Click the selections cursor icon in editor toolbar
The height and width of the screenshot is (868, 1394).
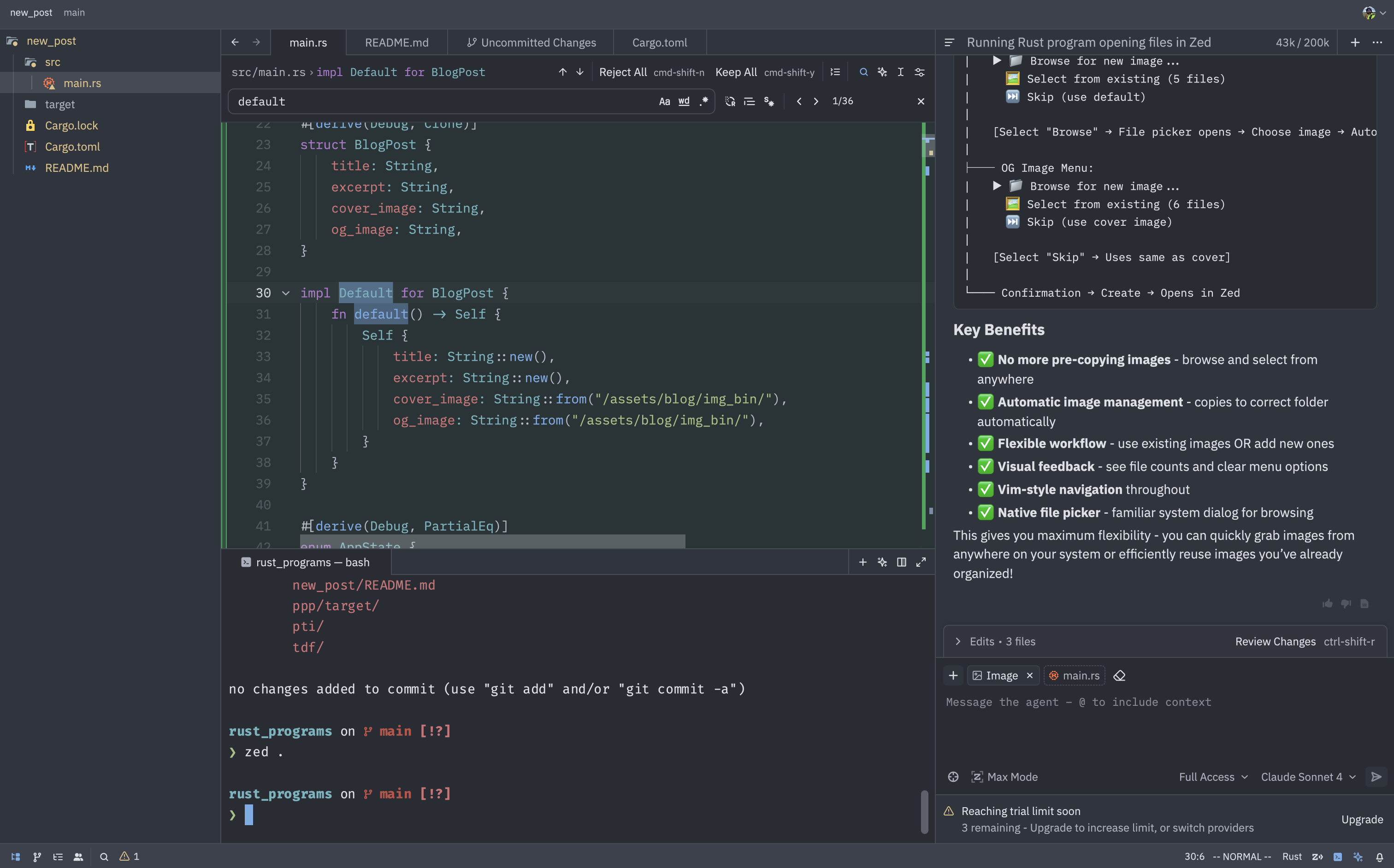click(x=901, y=72)
